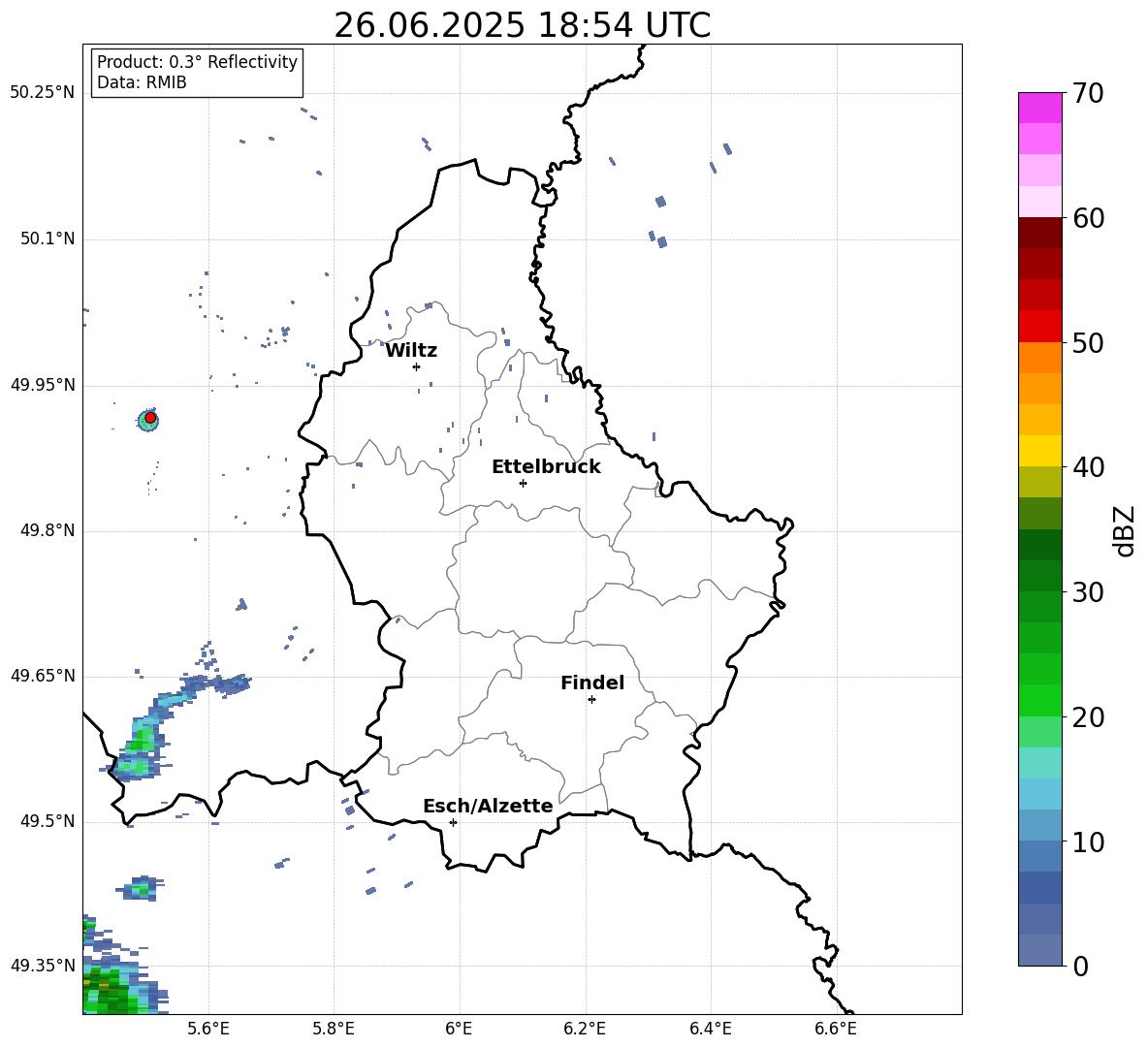The height and width of the screenshot is (1048, 1148).
Task: Select the Ettelbruck city label
Action: 546,467
